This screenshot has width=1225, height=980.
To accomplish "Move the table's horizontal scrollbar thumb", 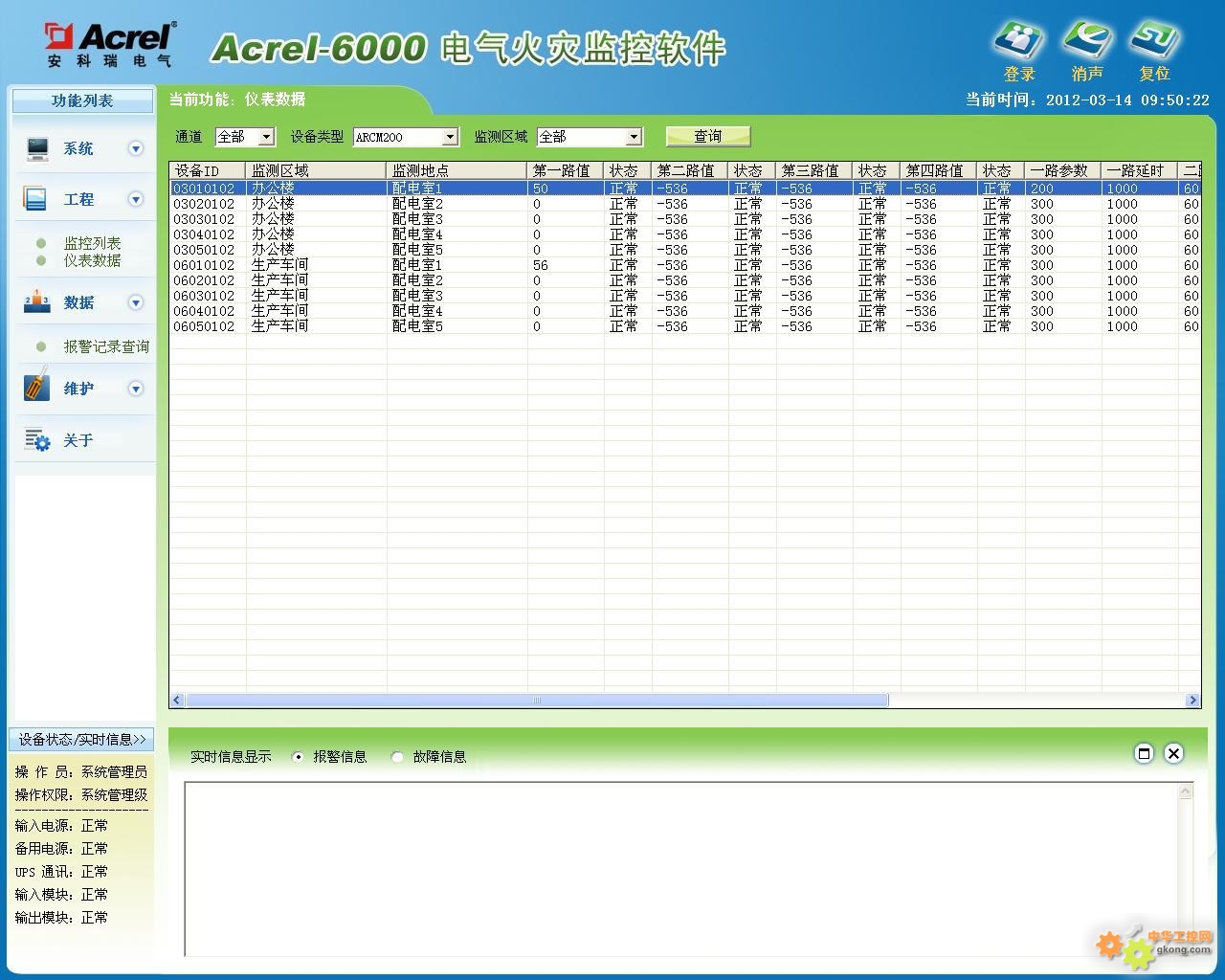I will pyautogui.click(x=537, y=701).
